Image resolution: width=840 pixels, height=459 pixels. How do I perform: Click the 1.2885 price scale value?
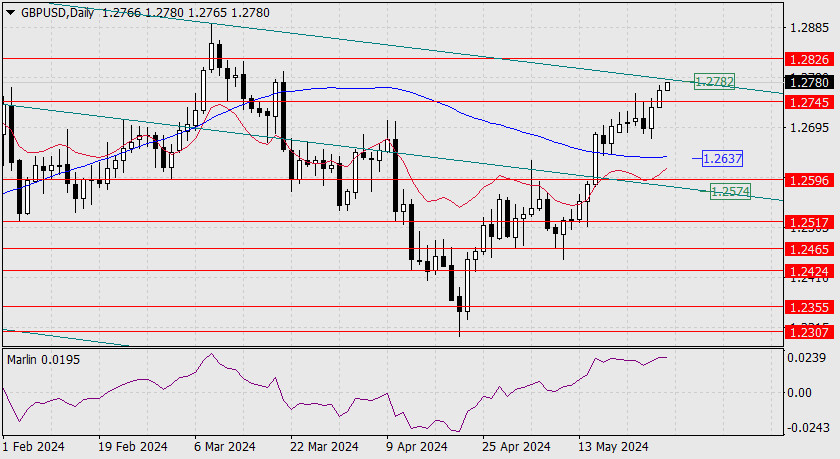tap(809, 27)
